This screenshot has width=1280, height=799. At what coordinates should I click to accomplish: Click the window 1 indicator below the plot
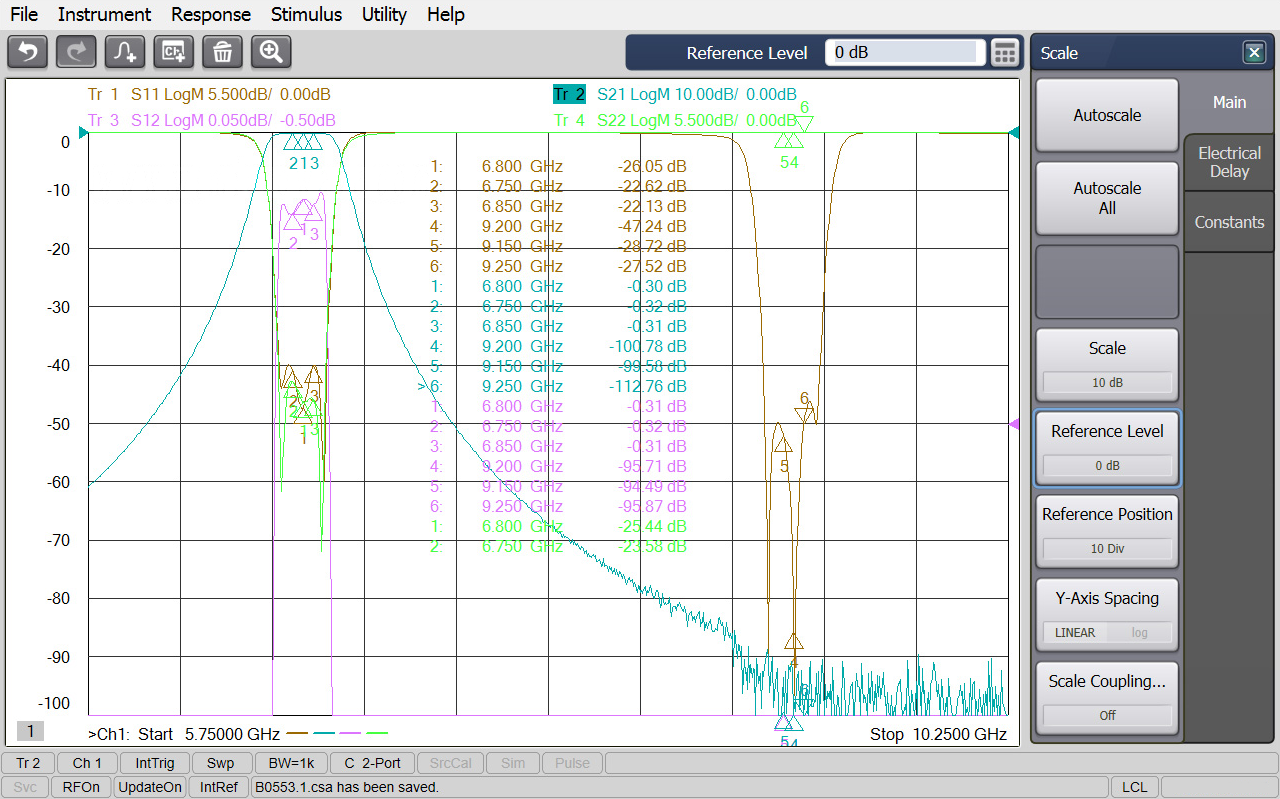[x=30, y=730]
